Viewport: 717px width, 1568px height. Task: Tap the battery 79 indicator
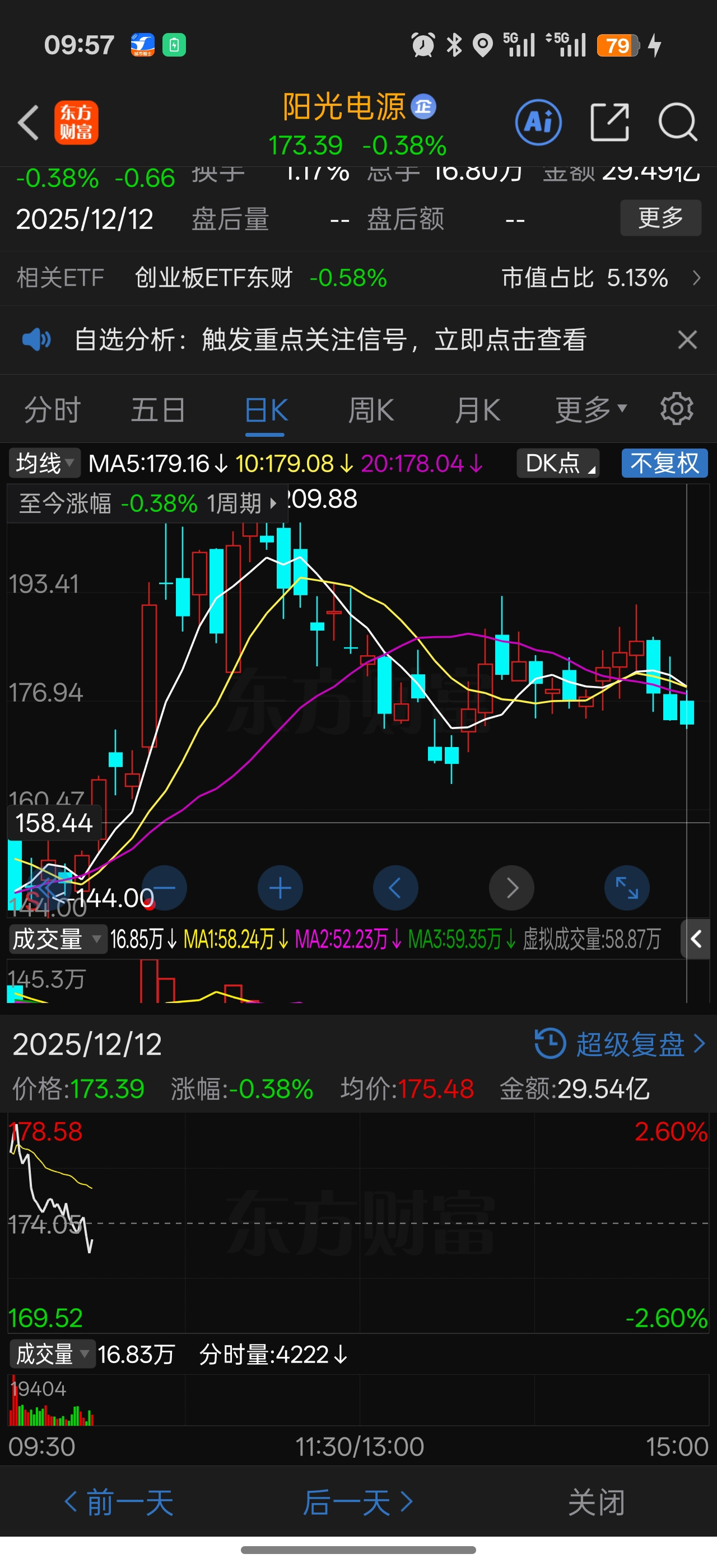[x=618, y=45]
